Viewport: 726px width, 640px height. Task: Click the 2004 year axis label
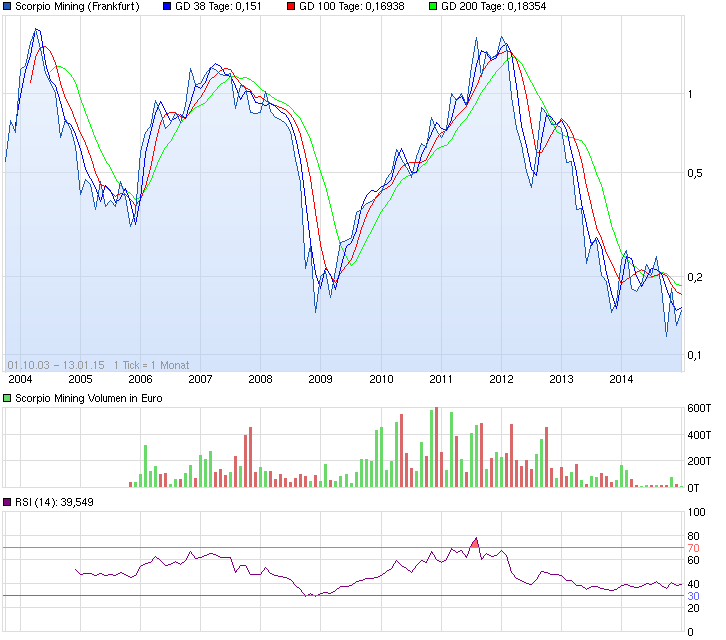(20, 379)
